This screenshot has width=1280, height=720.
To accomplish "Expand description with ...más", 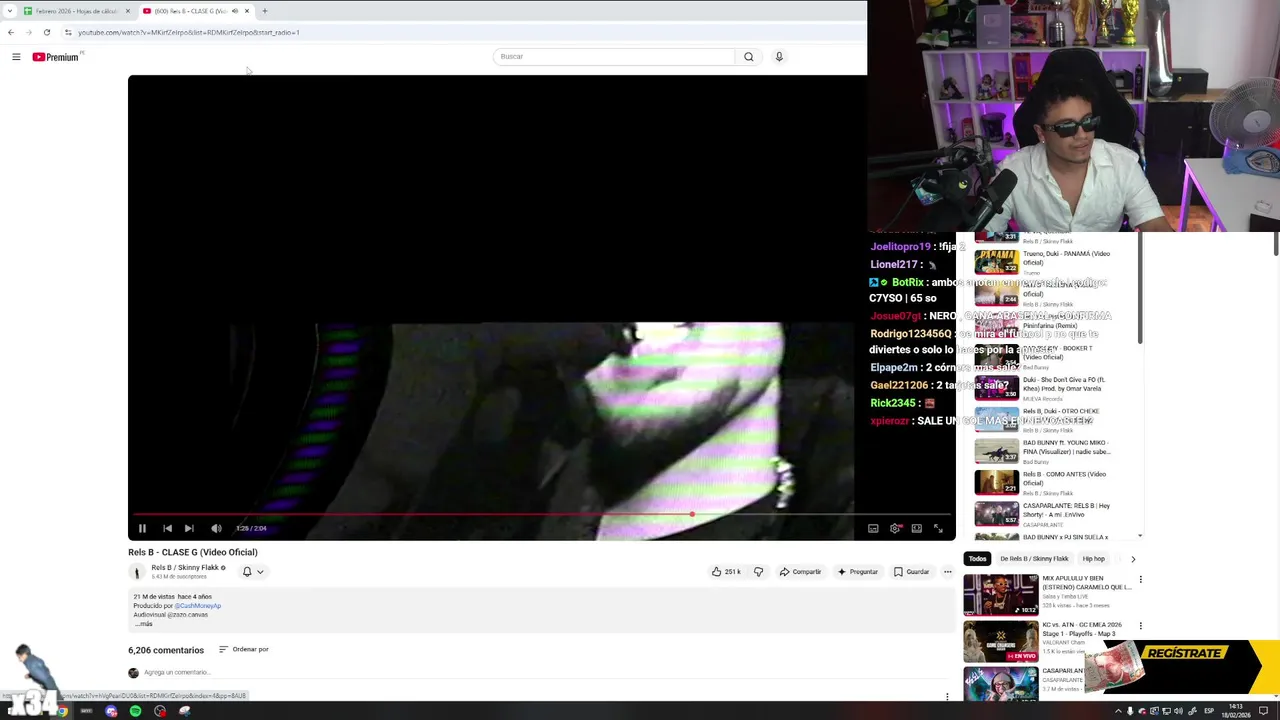I will coord(143,624).
